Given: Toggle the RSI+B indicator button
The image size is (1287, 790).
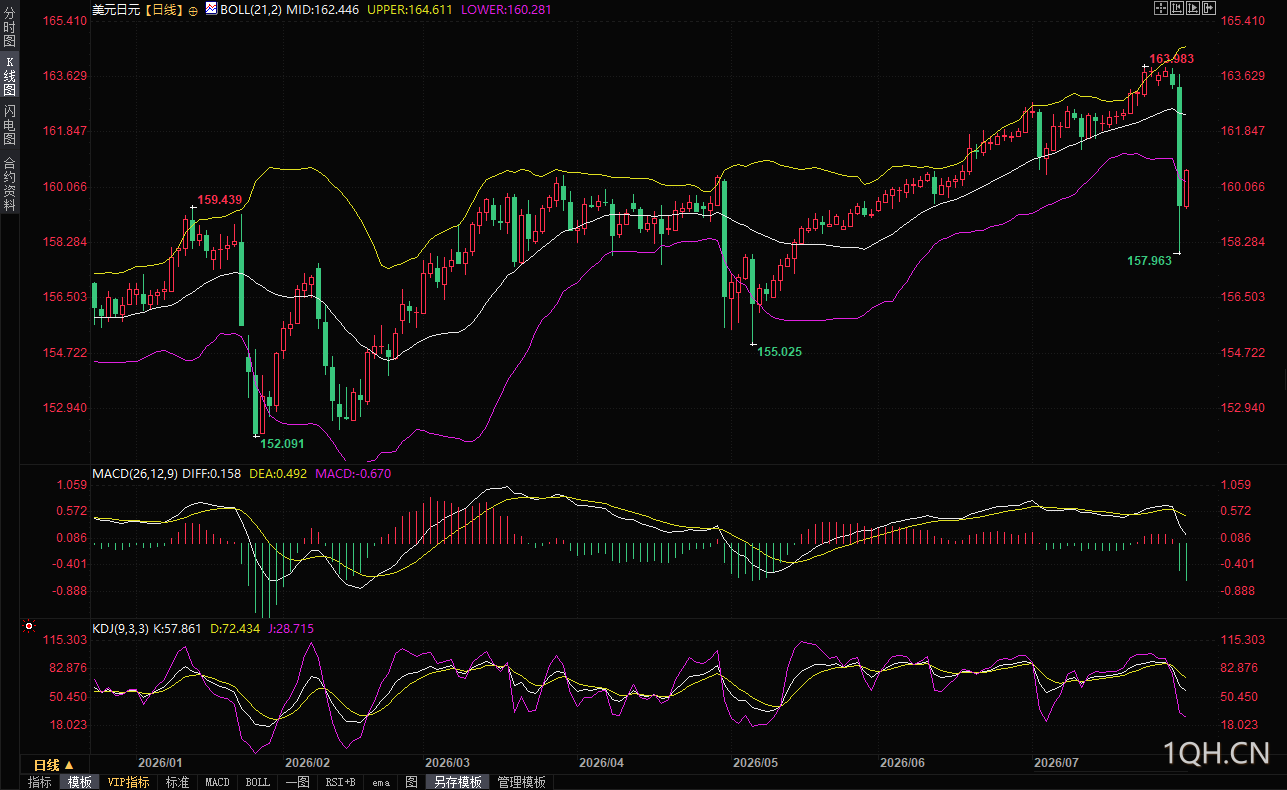Looking at the screenshot, I should [x=340, y=782].
